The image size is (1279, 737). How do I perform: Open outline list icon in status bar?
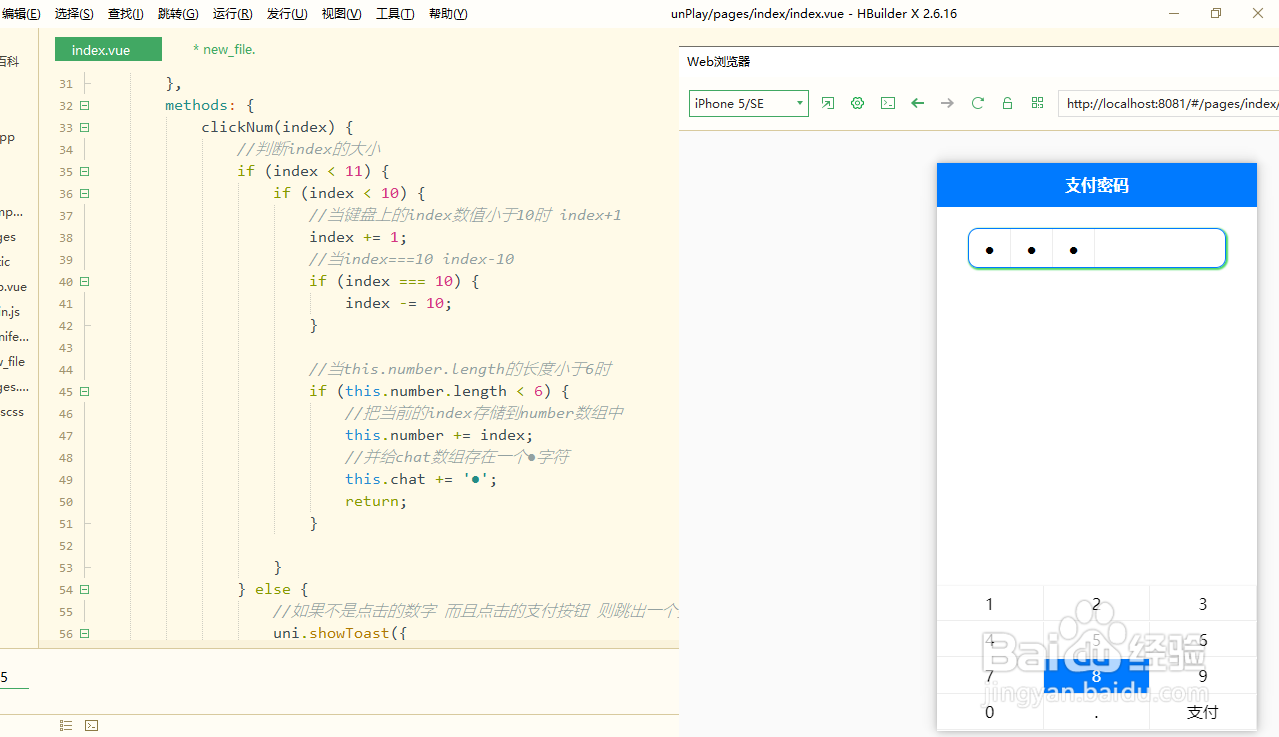tap(66, 725)
